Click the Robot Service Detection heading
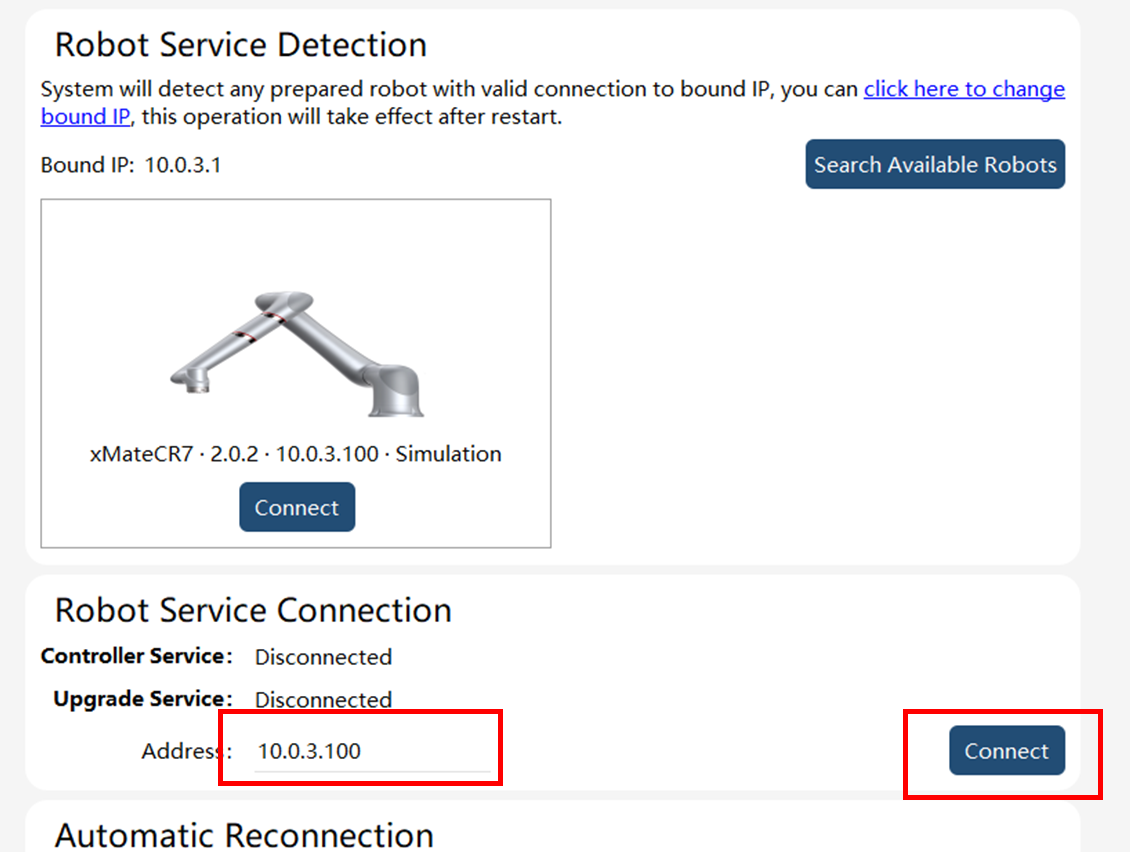The image size is (1130, 852). pos(241,45)
